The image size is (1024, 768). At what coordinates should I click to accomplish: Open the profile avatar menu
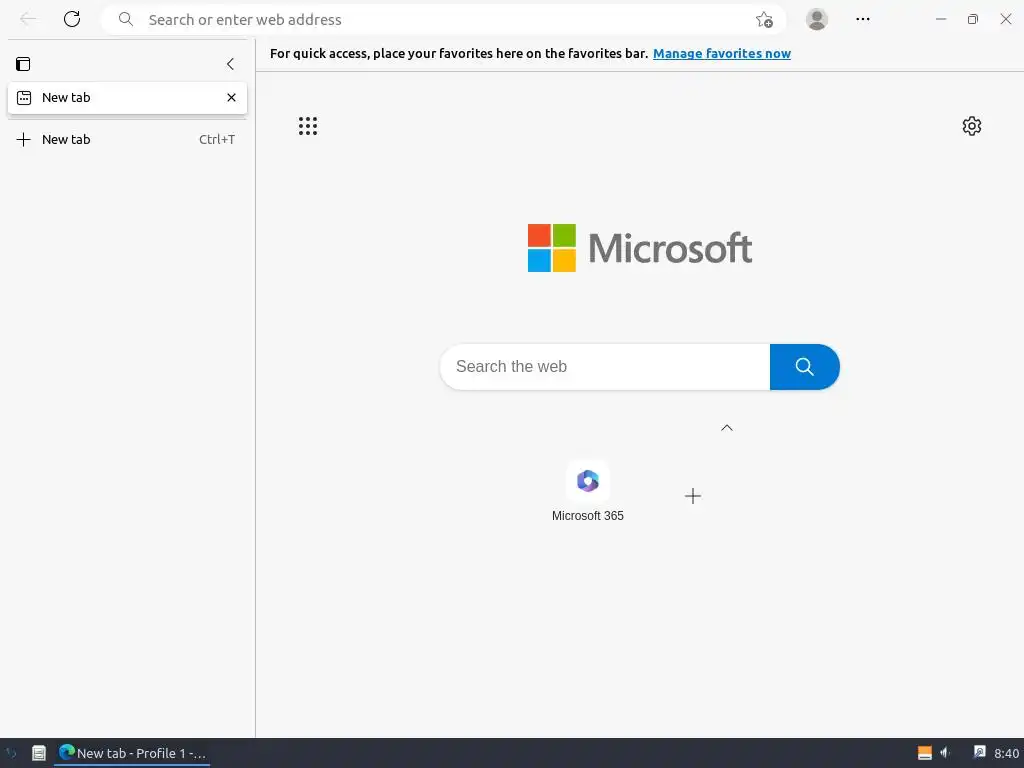(x=816, y=19)
